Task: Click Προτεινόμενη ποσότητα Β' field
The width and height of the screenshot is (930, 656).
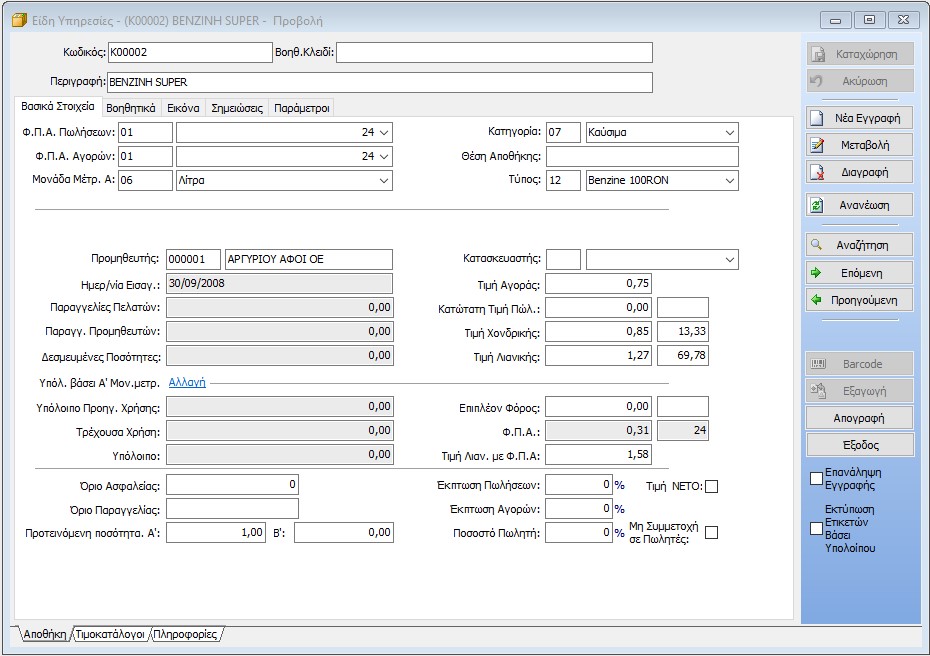Action: [x=343, y=533]
